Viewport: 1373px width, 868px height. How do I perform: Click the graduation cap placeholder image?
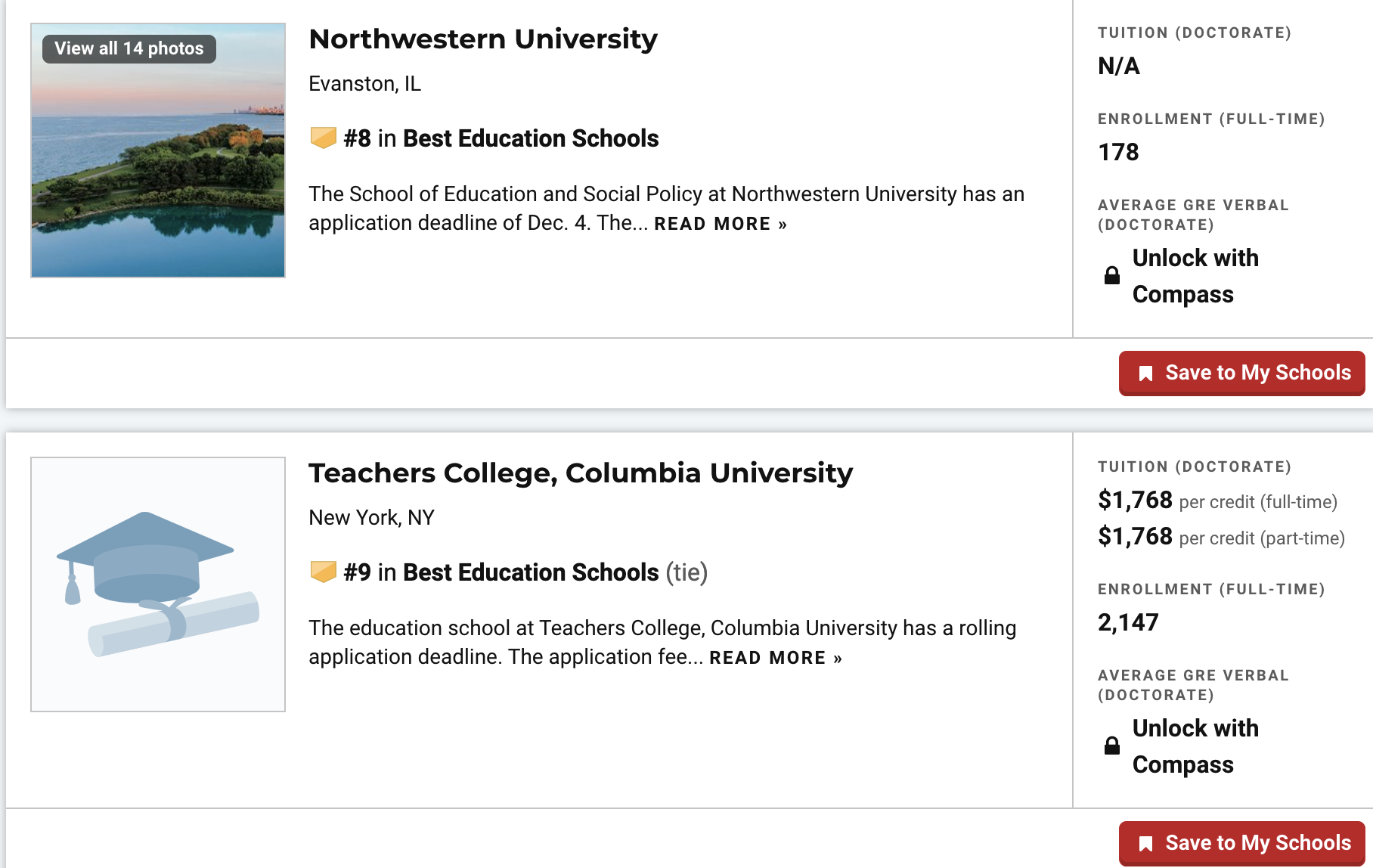(x=158, y=584)
